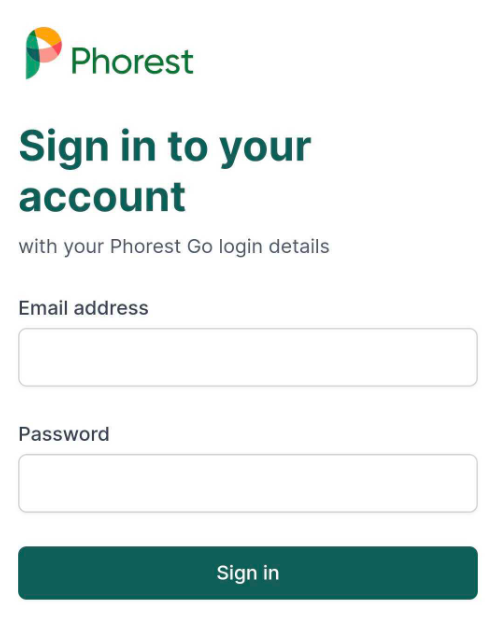Click the word account in the heading
This screenshot has width=493, height=626.
click(102, 197)
